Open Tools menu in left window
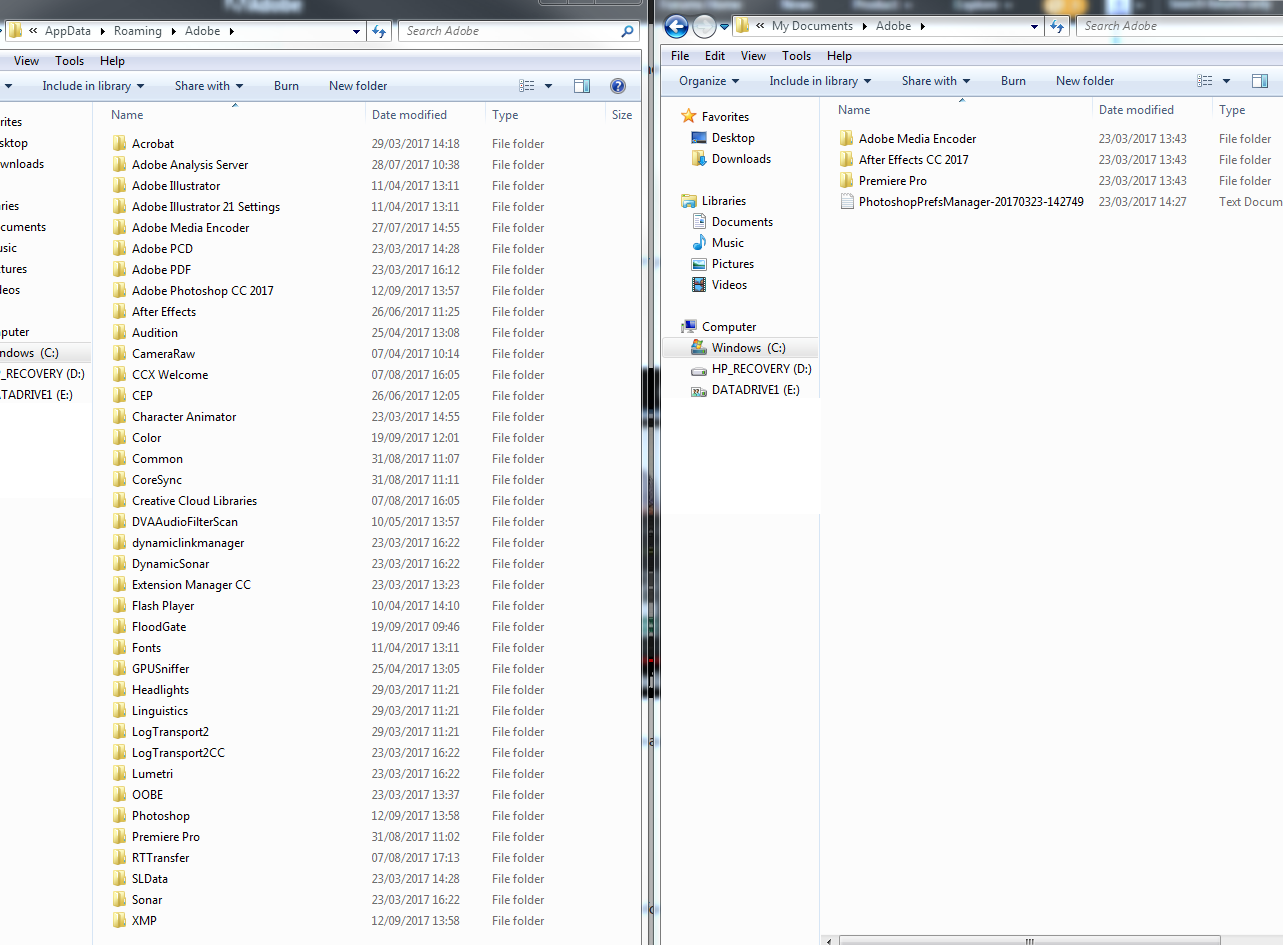 tap(70, 61)
